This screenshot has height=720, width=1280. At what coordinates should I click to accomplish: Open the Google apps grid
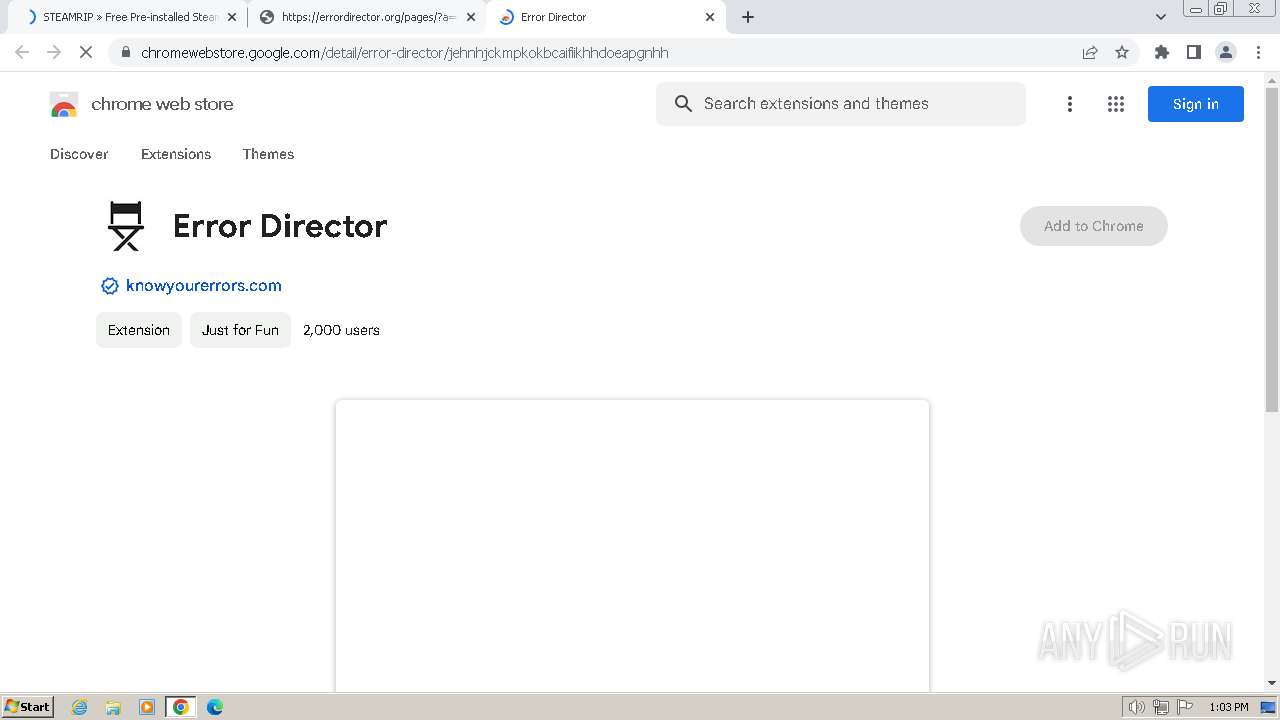(1116, 104)
